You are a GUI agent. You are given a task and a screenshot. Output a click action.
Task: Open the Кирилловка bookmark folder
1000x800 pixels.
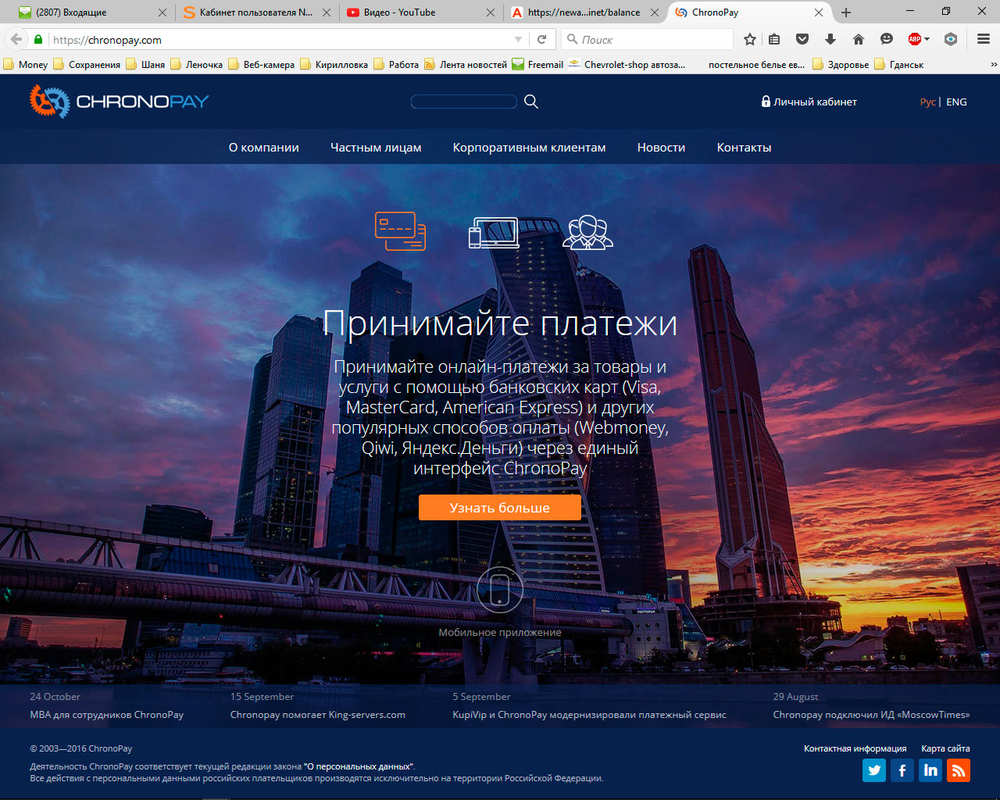pos(334,64)
